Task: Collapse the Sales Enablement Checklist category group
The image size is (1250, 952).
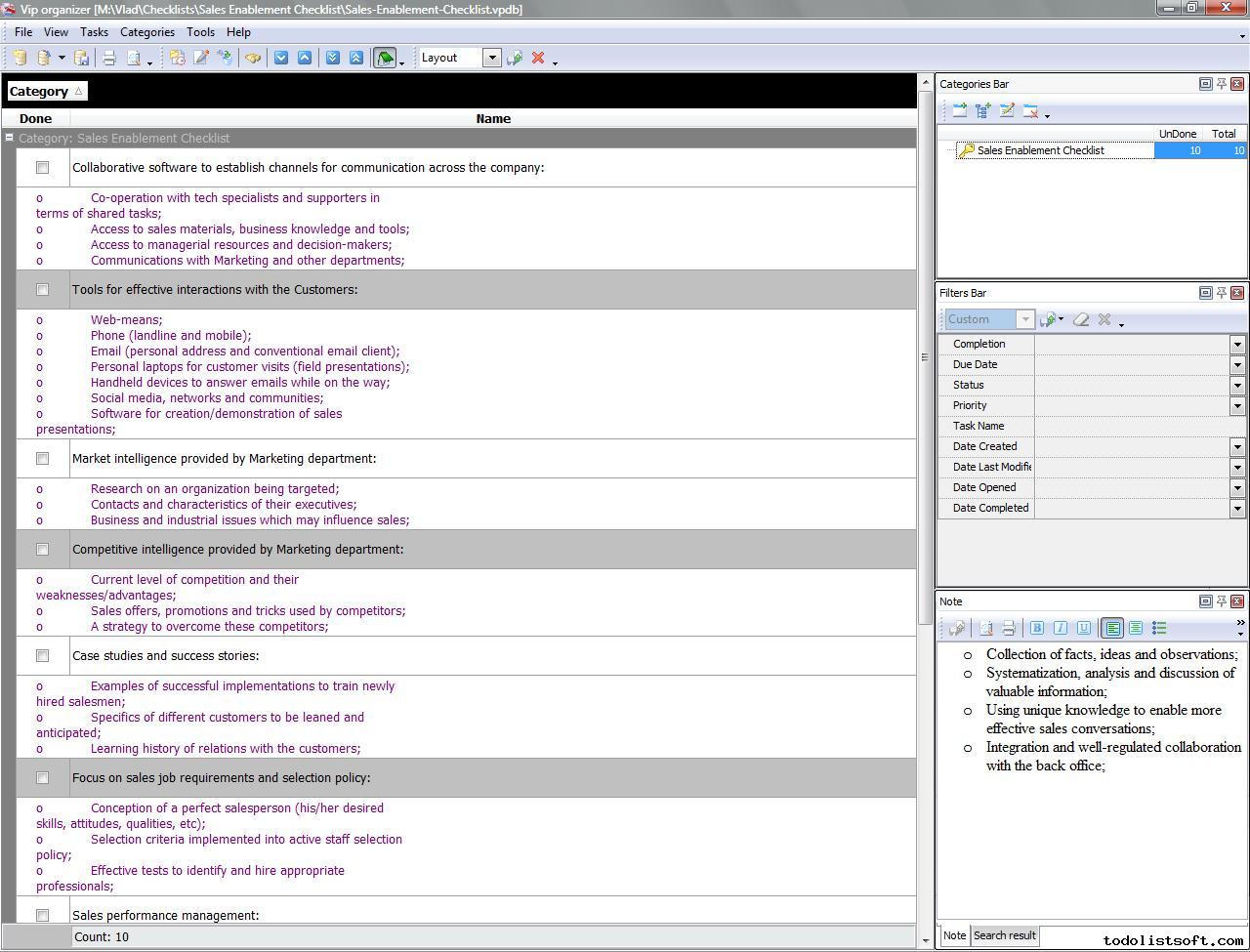Action: 9,138
